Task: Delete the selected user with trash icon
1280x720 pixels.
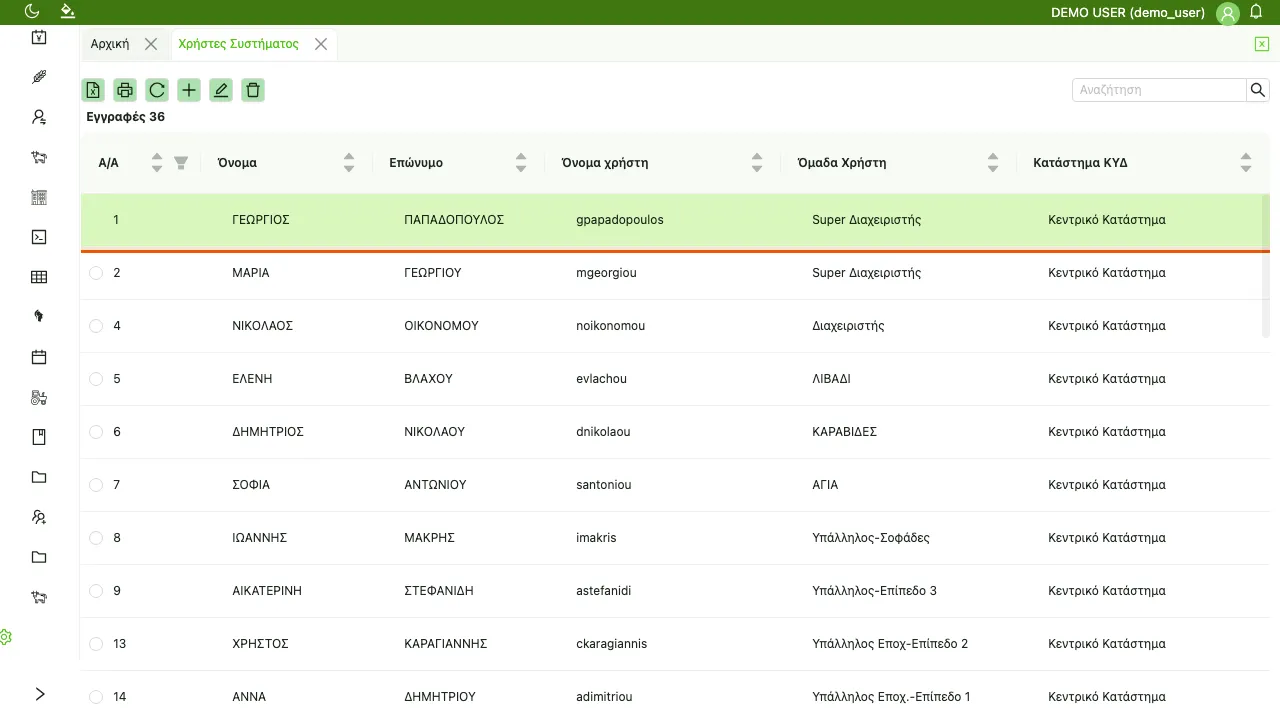Action: coord(253,90)
